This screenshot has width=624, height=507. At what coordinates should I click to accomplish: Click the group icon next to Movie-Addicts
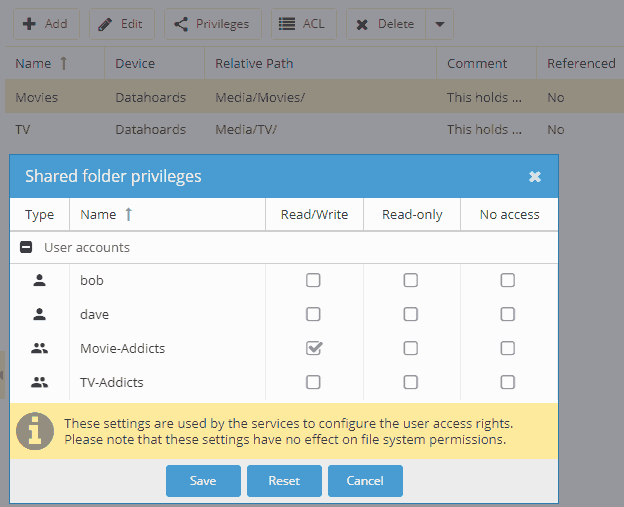click(x=39, y=349)
